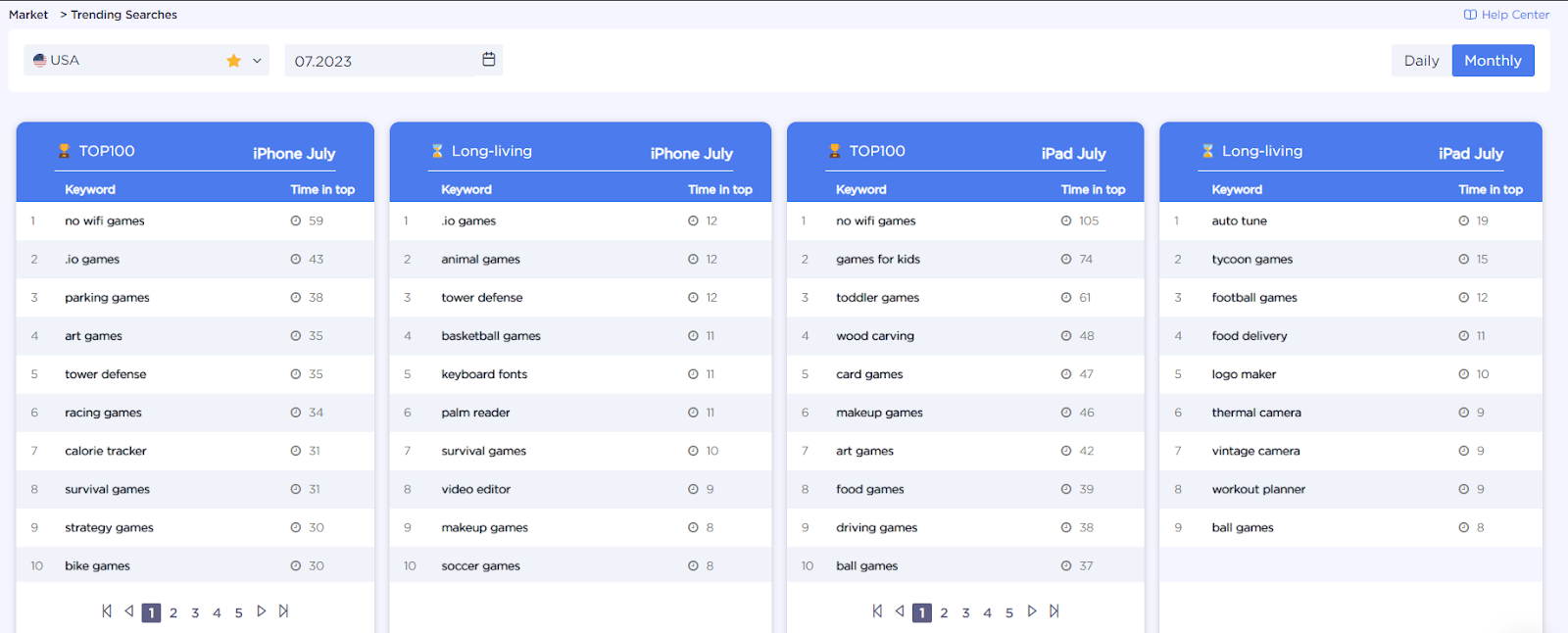Click trophy icon in iPhone TOP100 header
1568x633 pixels.
(64, 151)
